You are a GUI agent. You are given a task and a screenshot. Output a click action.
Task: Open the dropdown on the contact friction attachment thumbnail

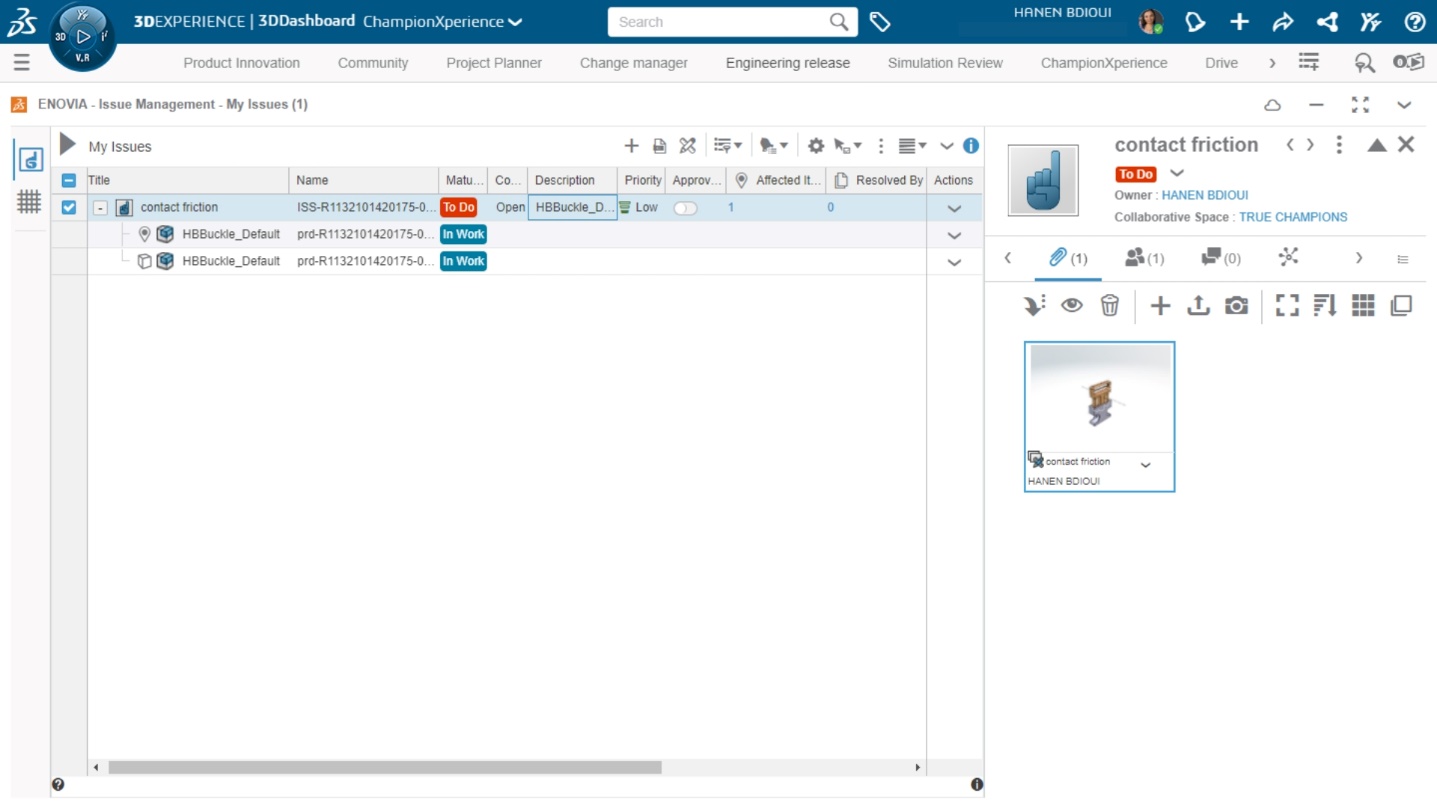click(1146, 465)
